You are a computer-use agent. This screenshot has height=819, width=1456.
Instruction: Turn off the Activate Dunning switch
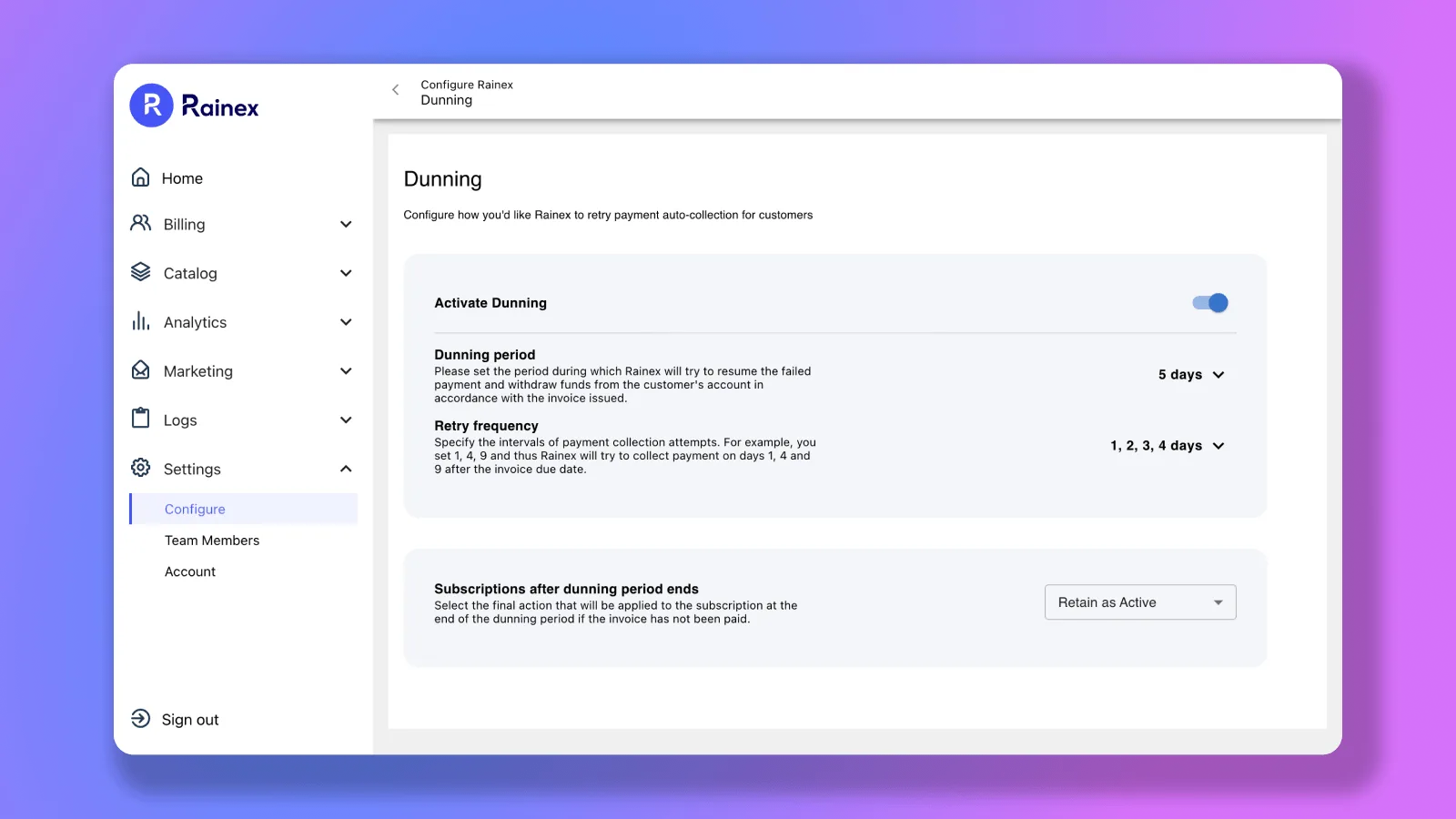pyautogui.click(x=1210, y=303)
